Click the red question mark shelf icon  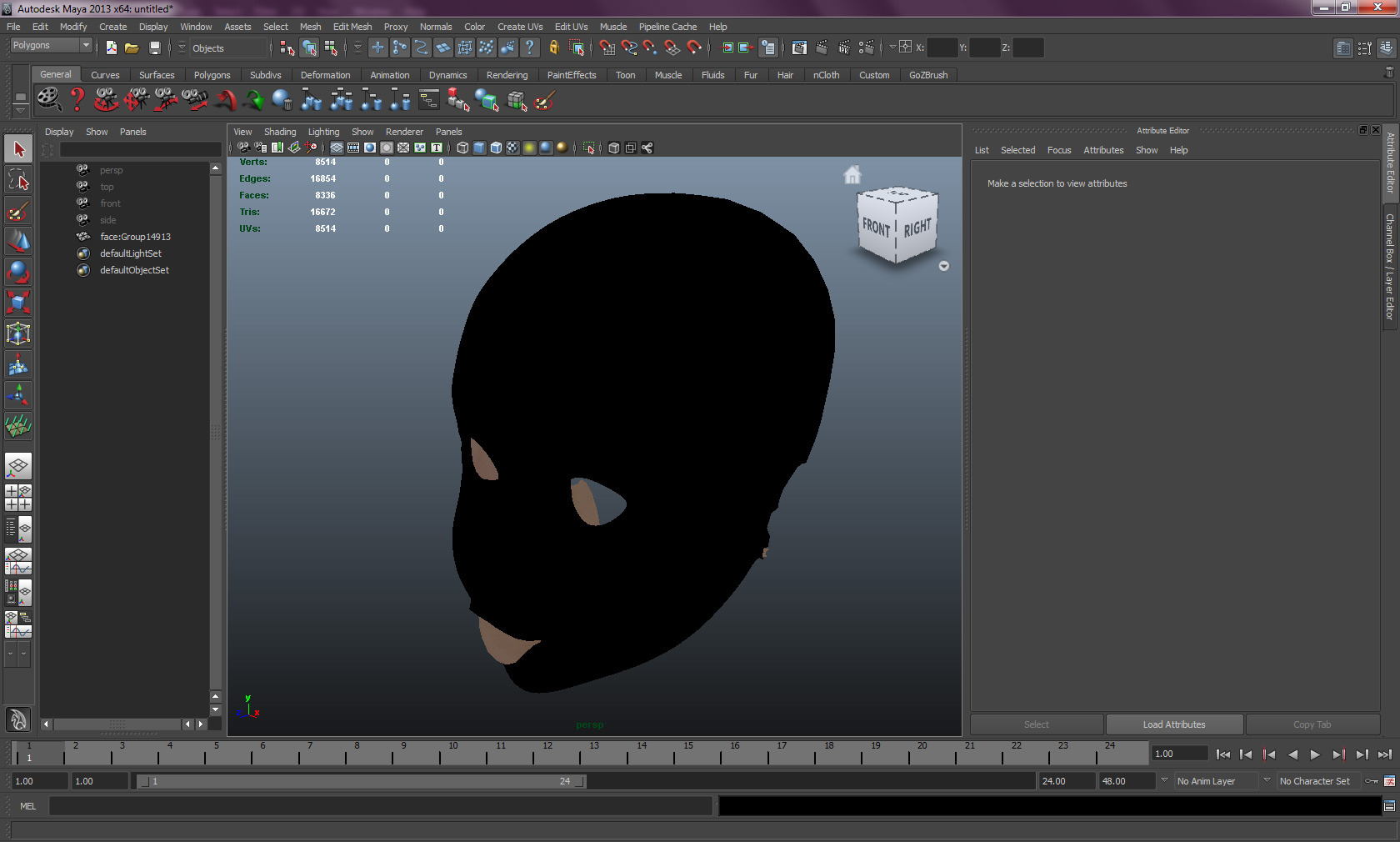(77, 100)
